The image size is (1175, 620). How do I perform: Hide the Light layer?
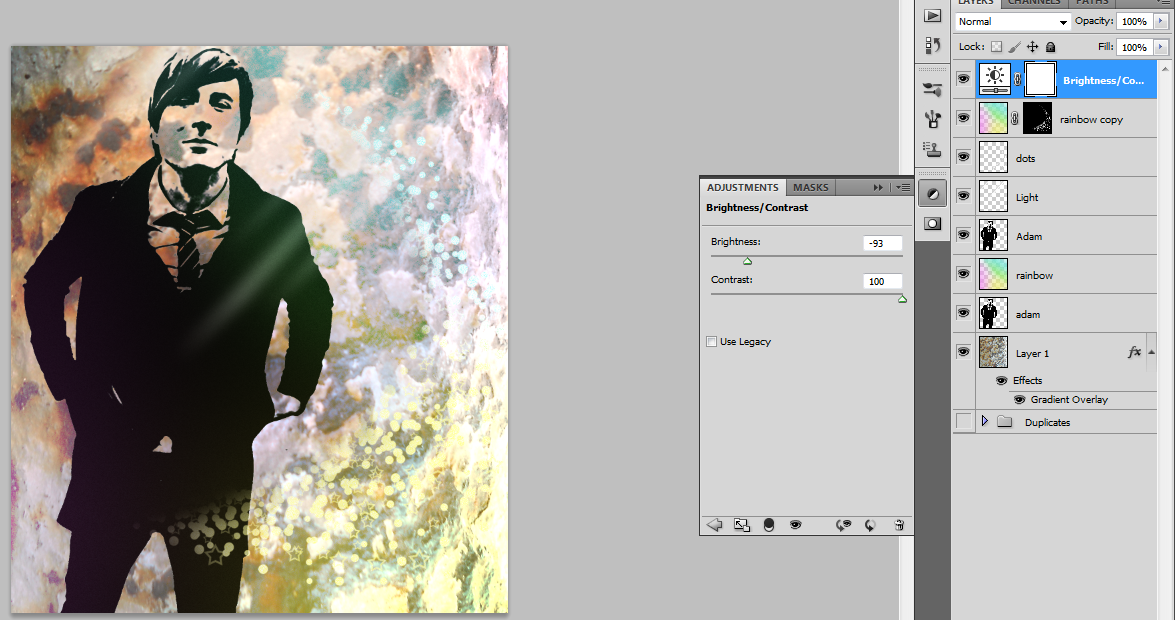pyautogui.click(x=964, y=196)
